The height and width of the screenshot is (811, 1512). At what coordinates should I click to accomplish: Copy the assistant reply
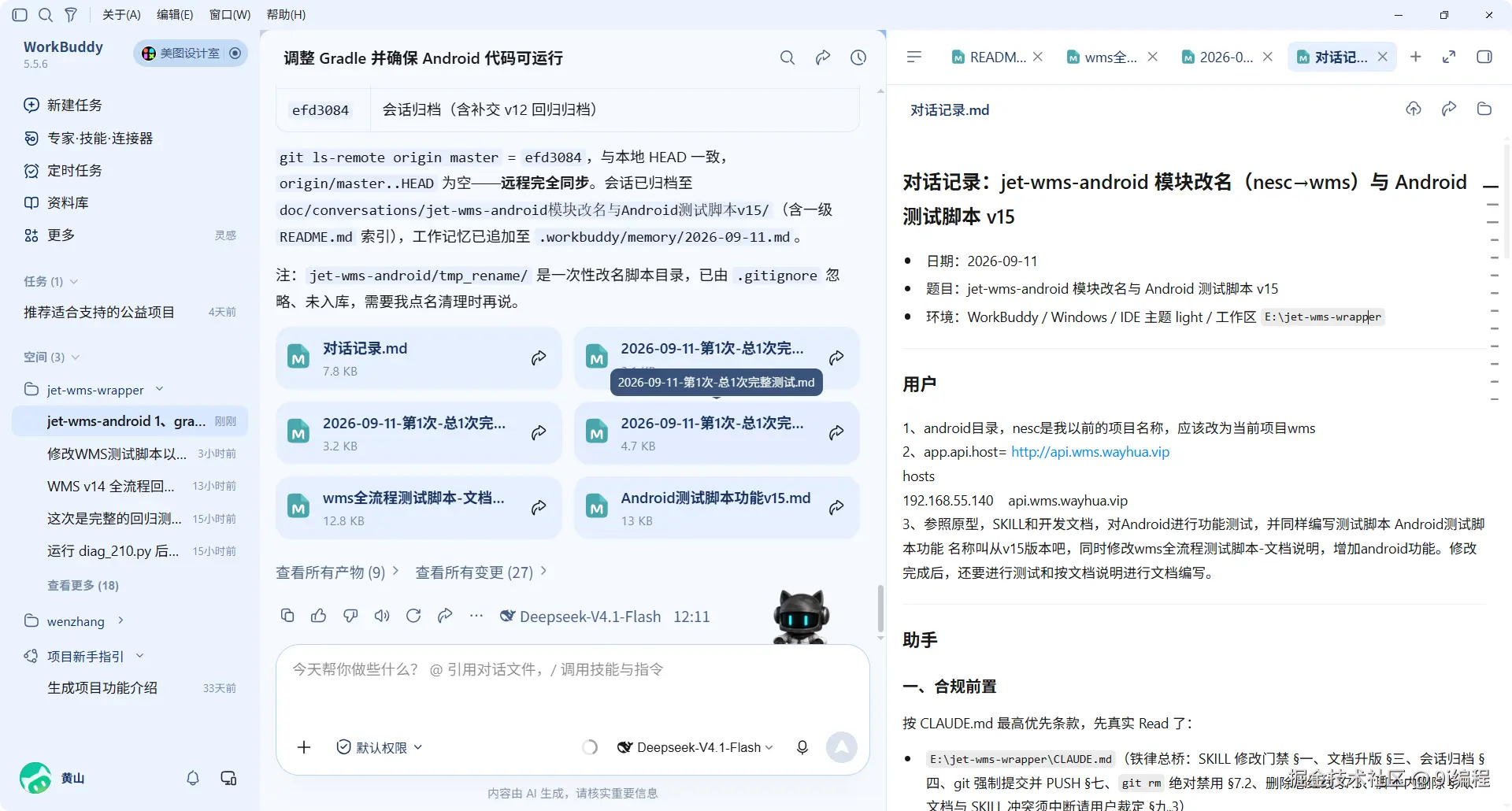point(287,616)
